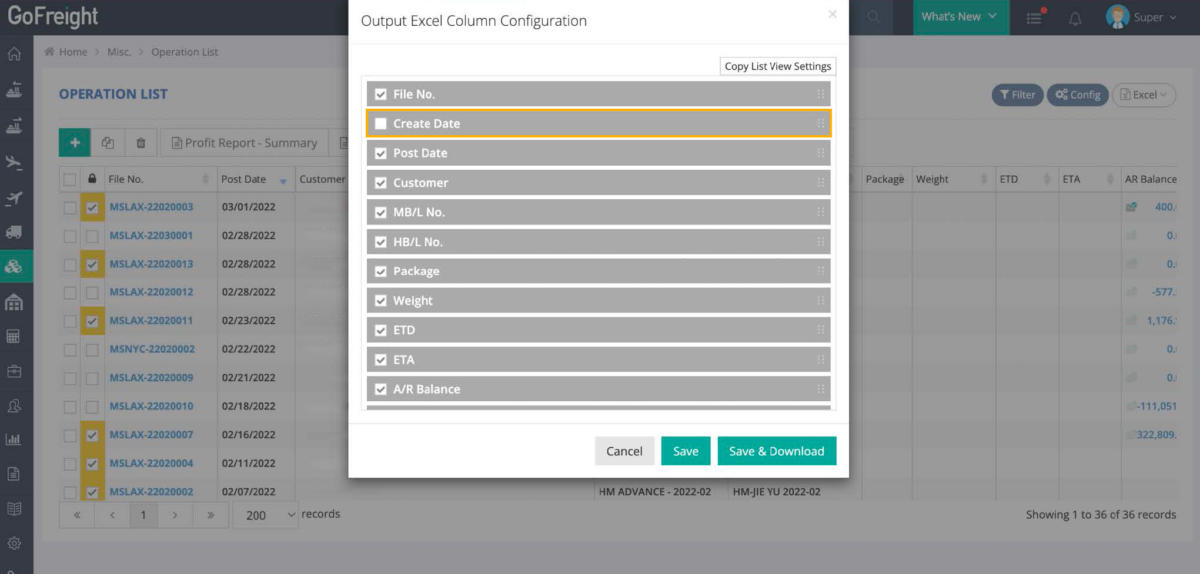The width and height of the screenshot is (1200, 574).
Task: Uncheck the File No. column checkbox
Action: pos(380,94)
